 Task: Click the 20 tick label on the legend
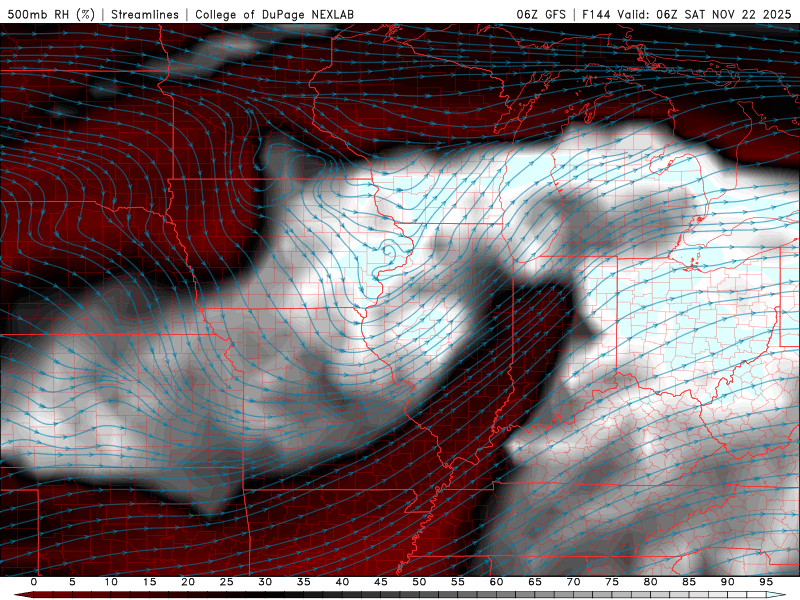click(x=188, y=582)
